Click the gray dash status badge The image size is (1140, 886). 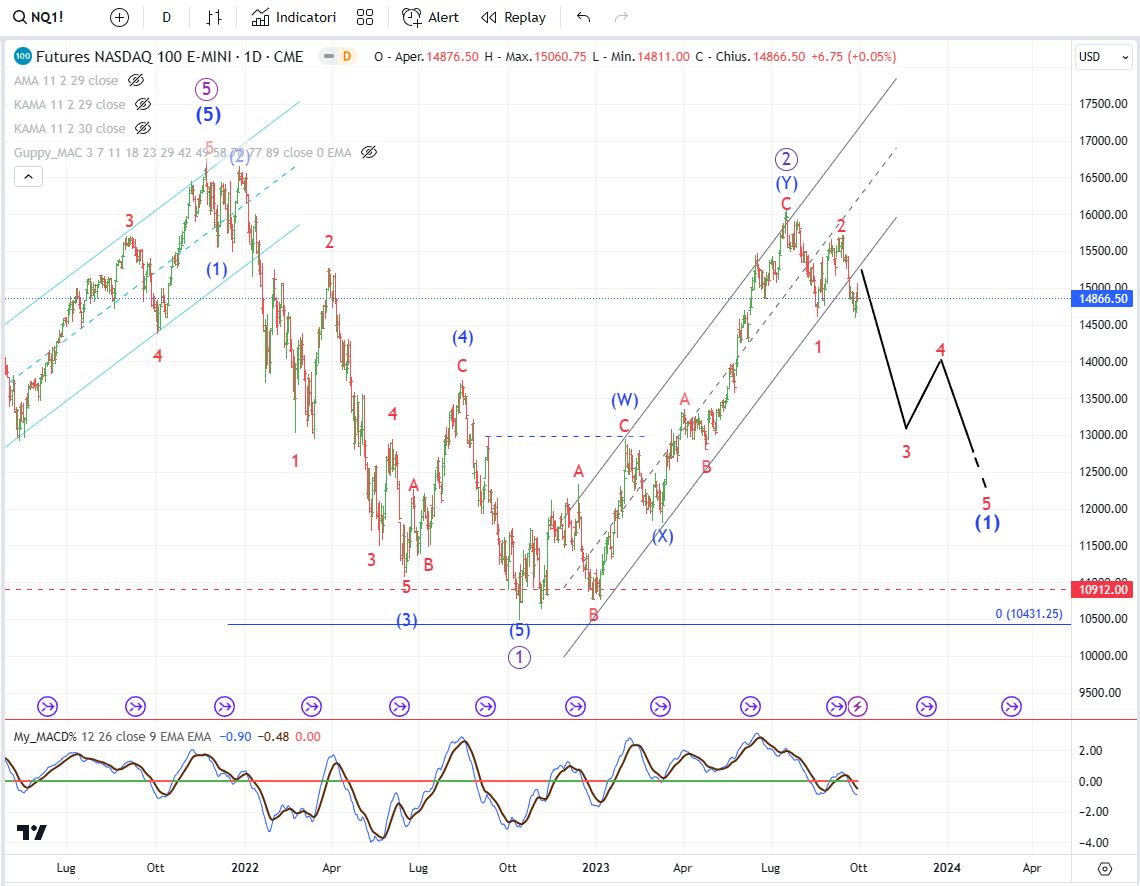[x=329, y=56]
